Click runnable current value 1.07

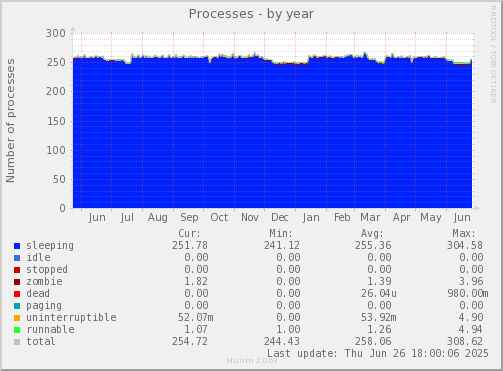tap(196, 330)
